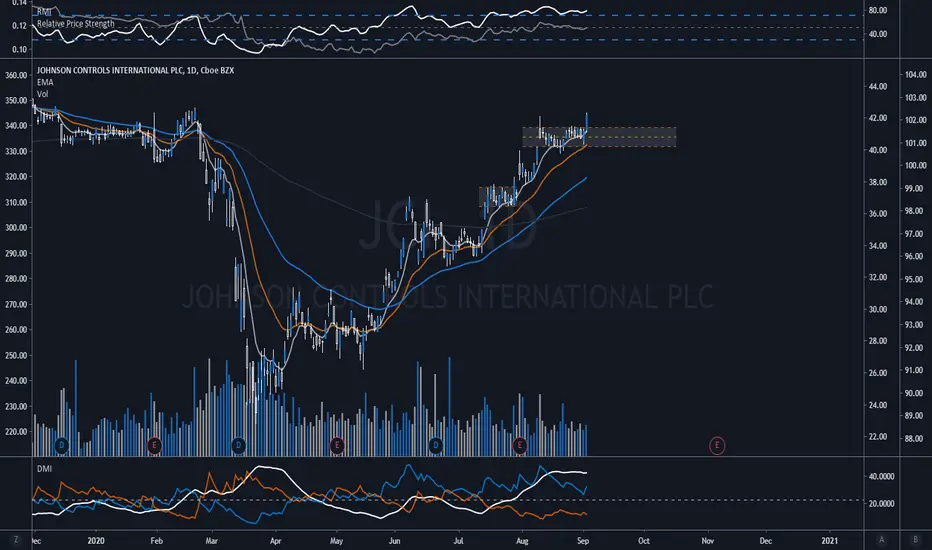Click the 44.00 value on right price scale

tap(878, 86)
